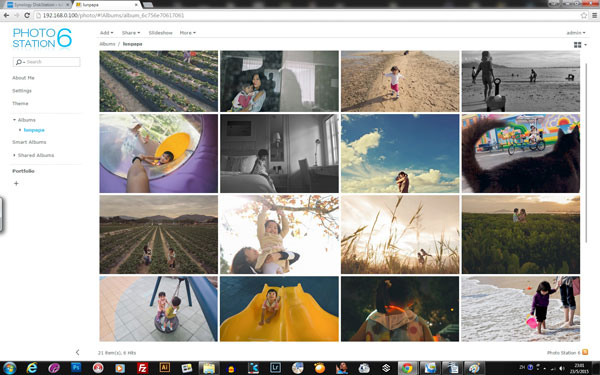
Task: Start the Slideshow
Action: [x=160, y=33]
